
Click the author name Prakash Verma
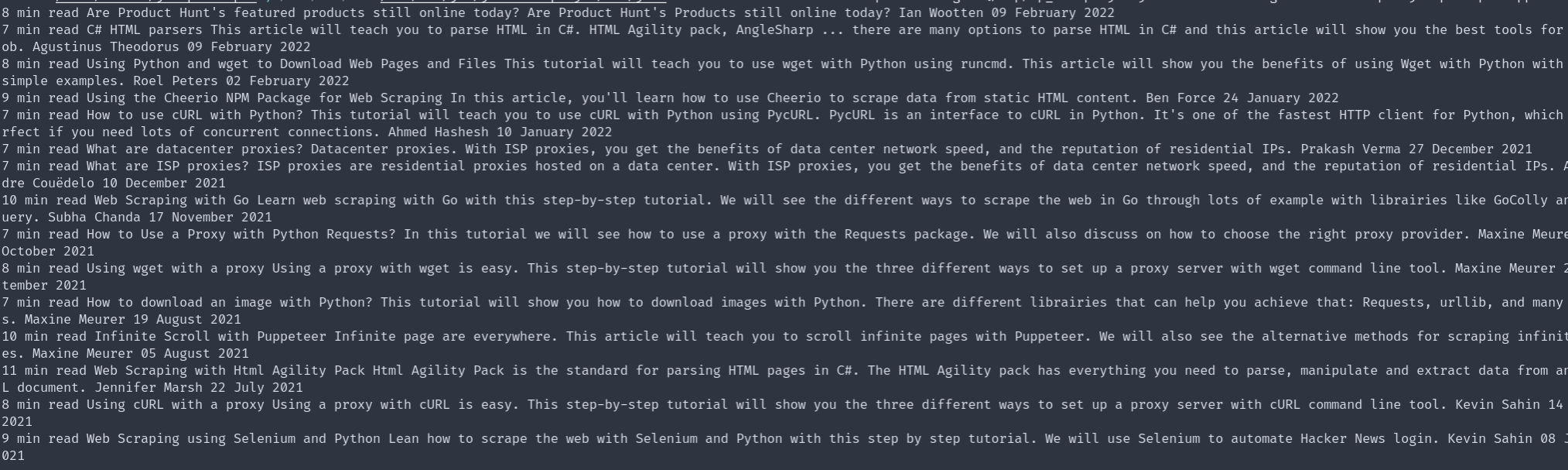1351,149
